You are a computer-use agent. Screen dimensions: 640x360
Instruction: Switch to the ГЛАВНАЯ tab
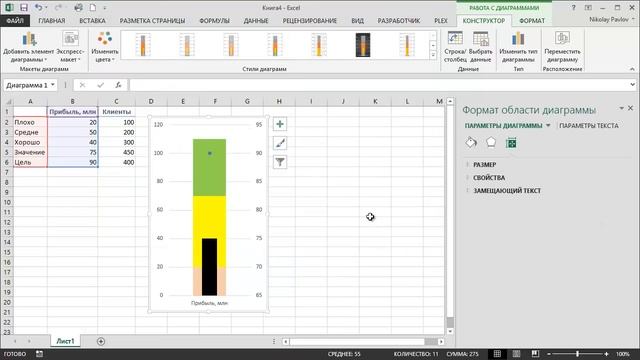(52, 20)
